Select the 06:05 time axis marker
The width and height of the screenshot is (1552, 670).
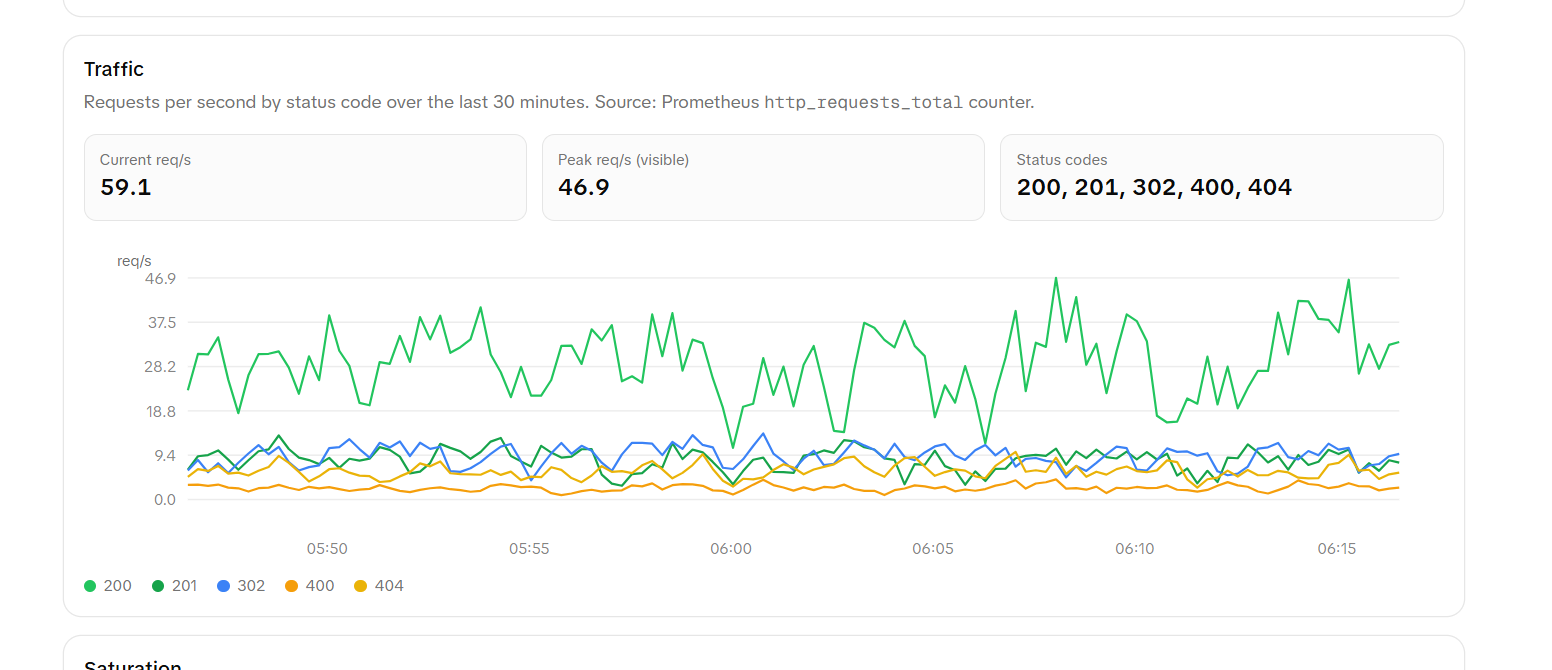tap(933, 549)
